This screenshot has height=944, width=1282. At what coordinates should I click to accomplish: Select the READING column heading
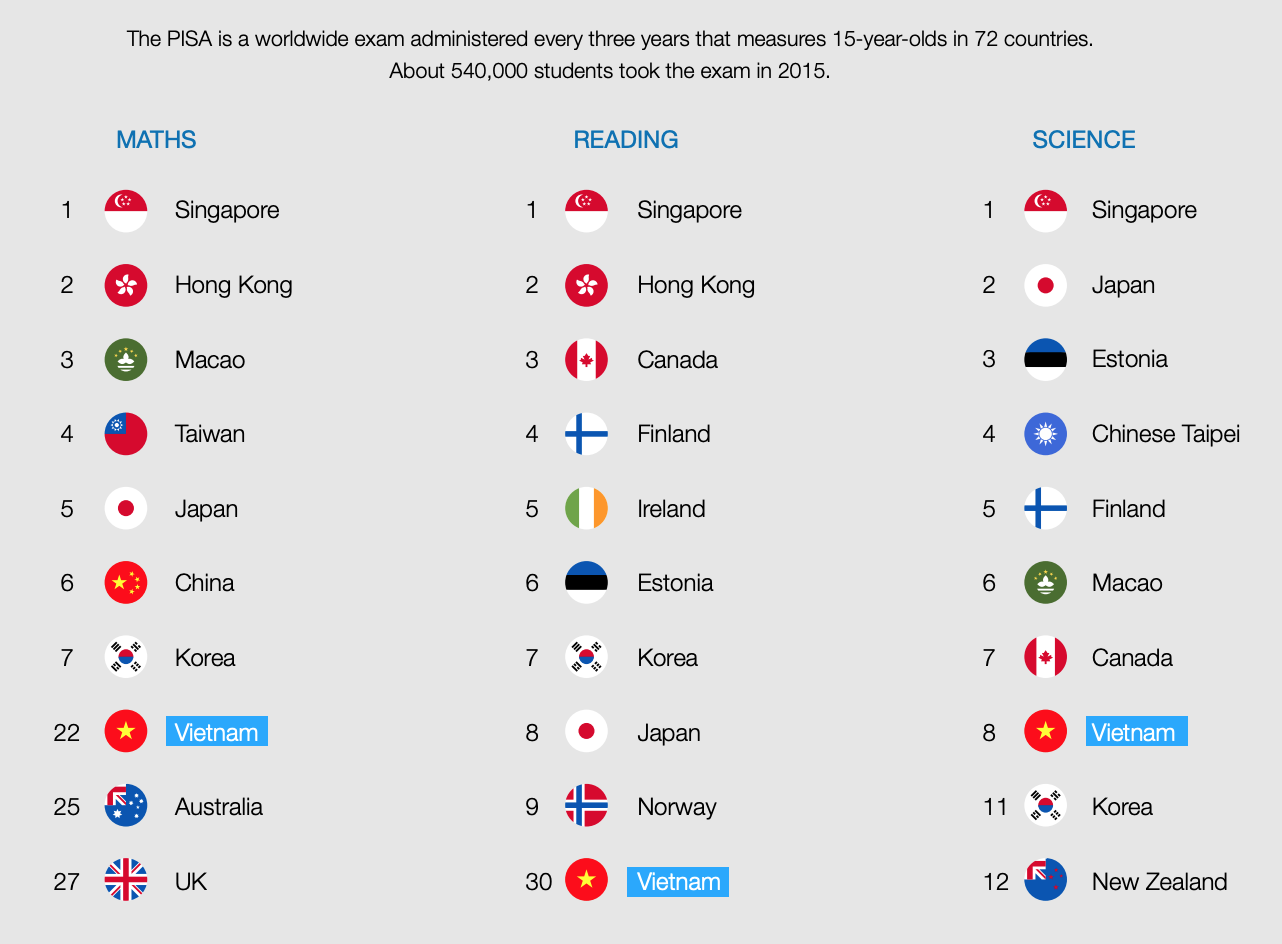(626, 140)
